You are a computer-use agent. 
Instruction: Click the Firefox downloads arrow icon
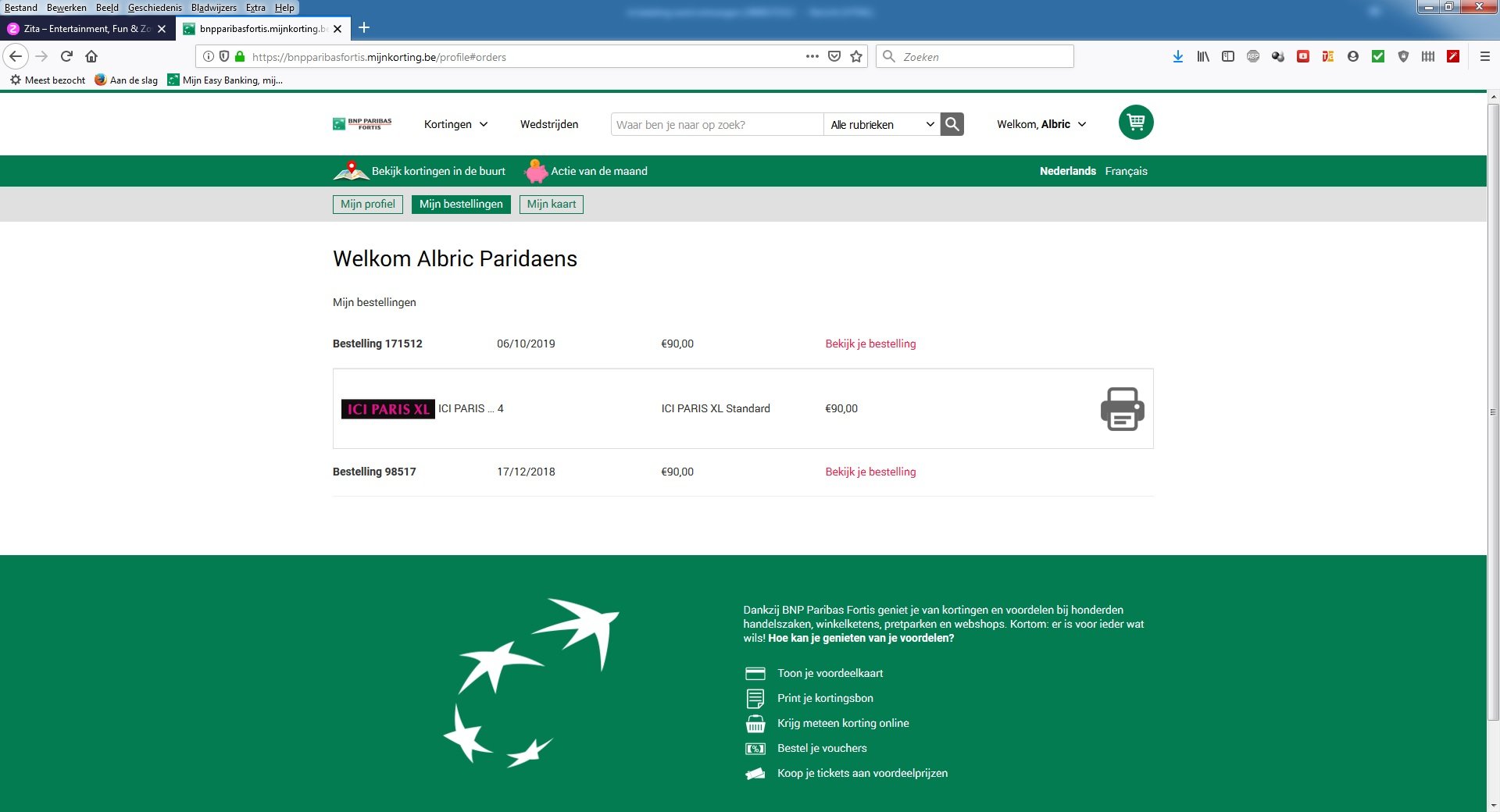coord(1177,56)
